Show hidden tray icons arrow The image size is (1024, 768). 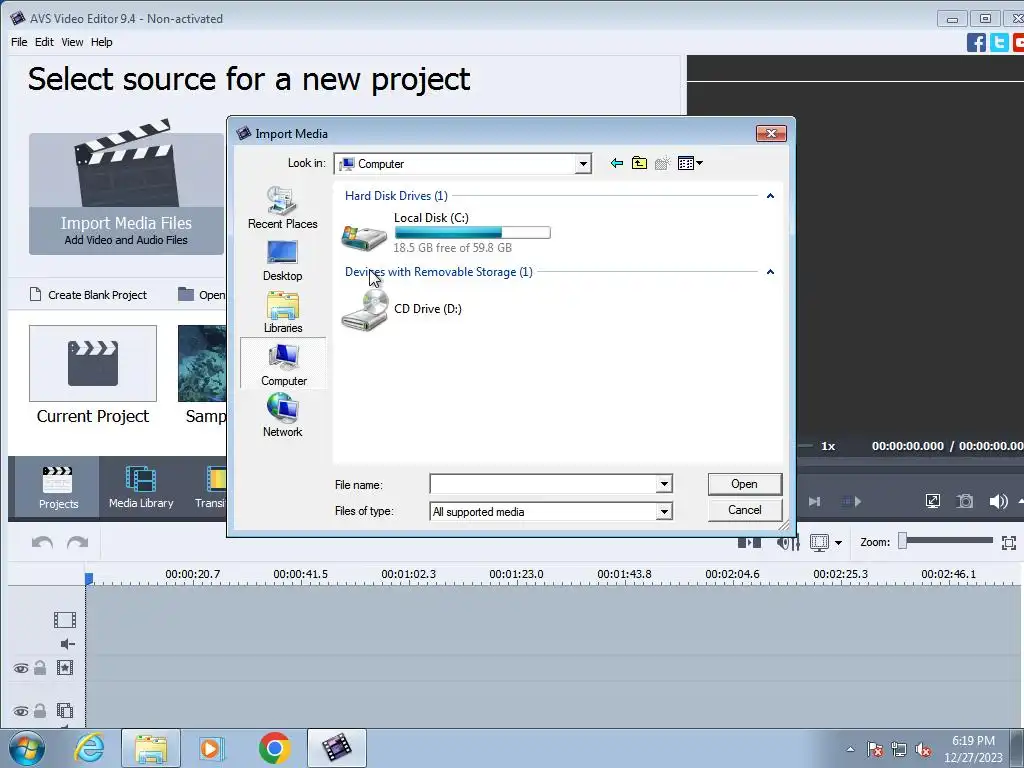pos(850,750)
